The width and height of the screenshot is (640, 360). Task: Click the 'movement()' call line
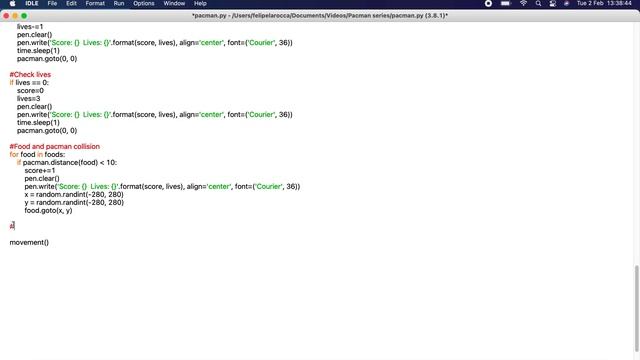[x=29, y=242]
